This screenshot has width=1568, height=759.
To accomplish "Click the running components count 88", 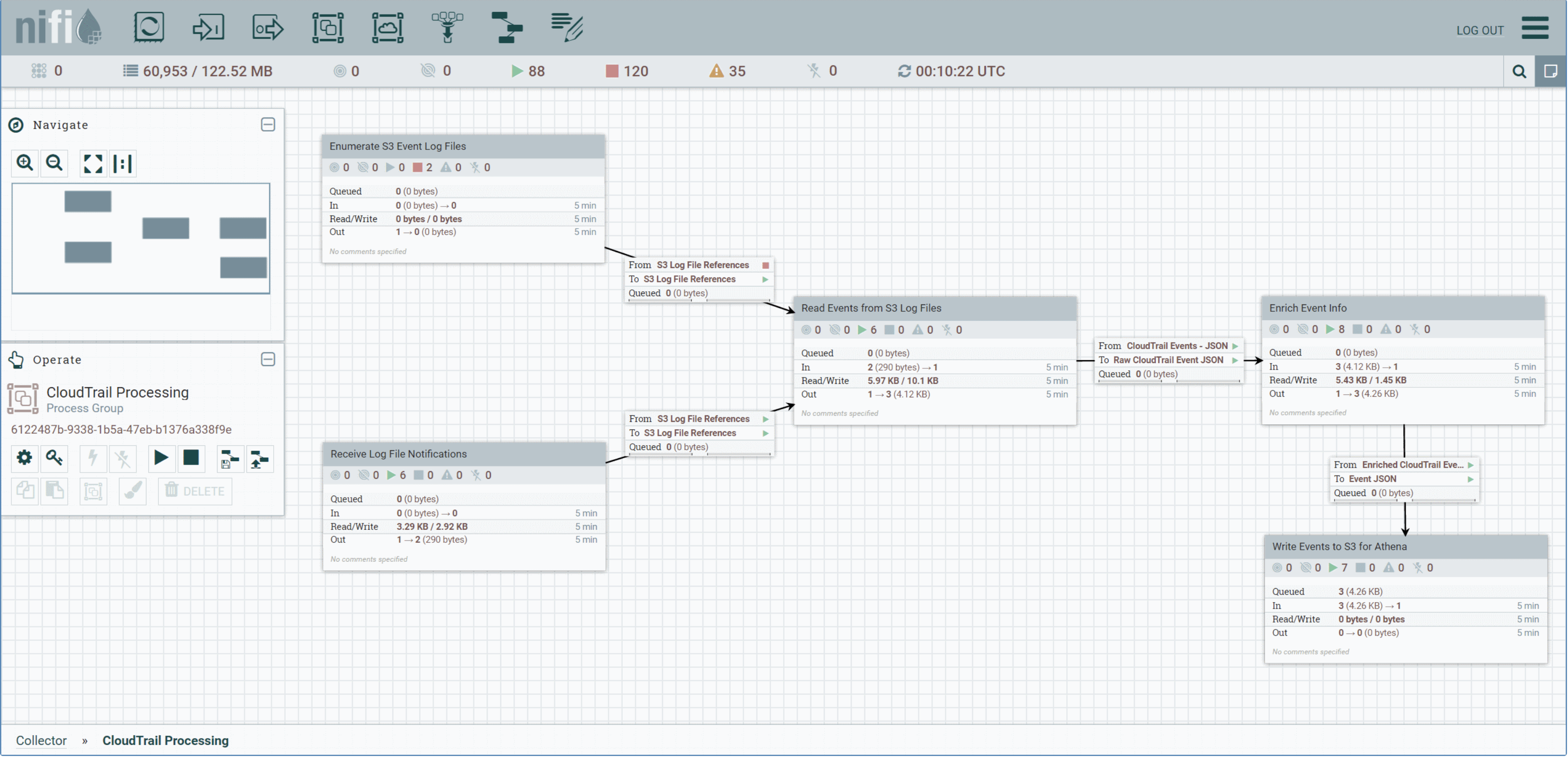I will (528, 71).
